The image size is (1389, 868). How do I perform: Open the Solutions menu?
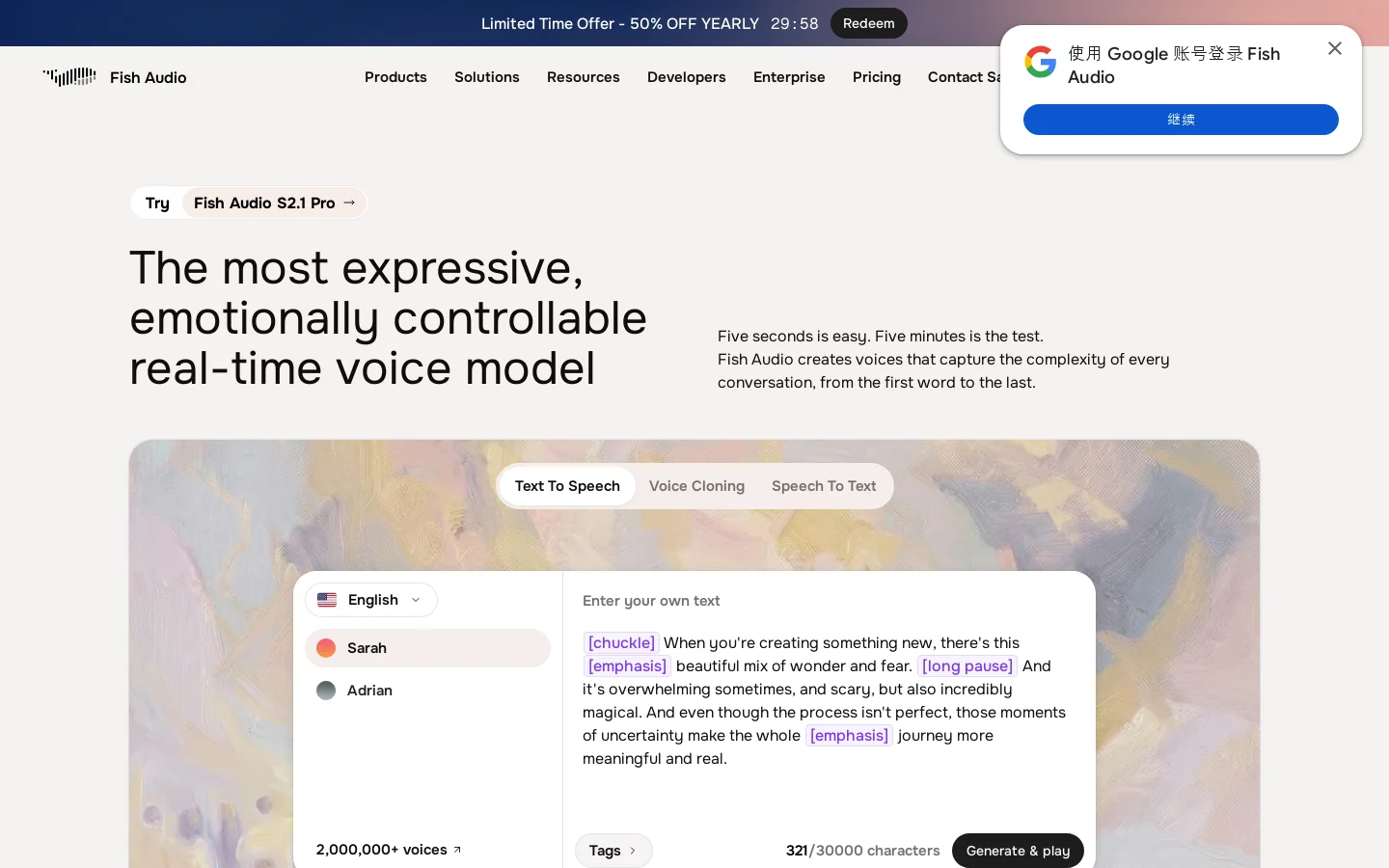pos(487,77)
